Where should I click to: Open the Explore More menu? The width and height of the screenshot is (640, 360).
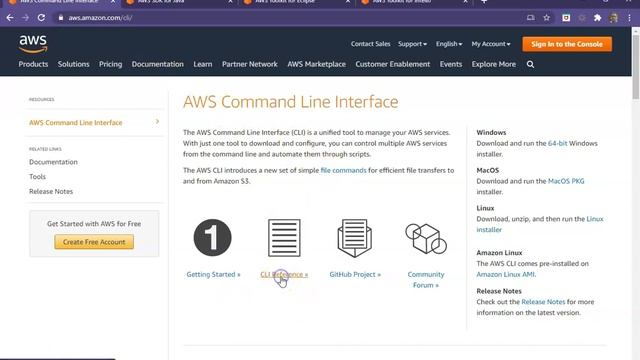493,64
